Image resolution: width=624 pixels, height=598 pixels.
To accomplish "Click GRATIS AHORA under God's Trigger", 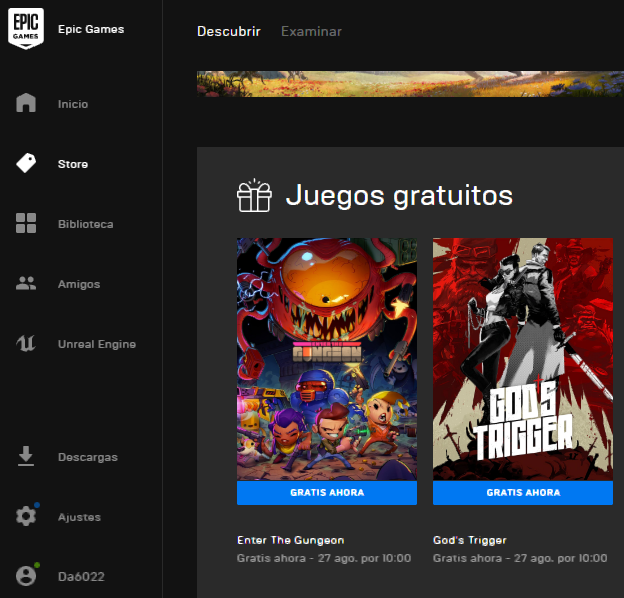I will tap(523, 493).
